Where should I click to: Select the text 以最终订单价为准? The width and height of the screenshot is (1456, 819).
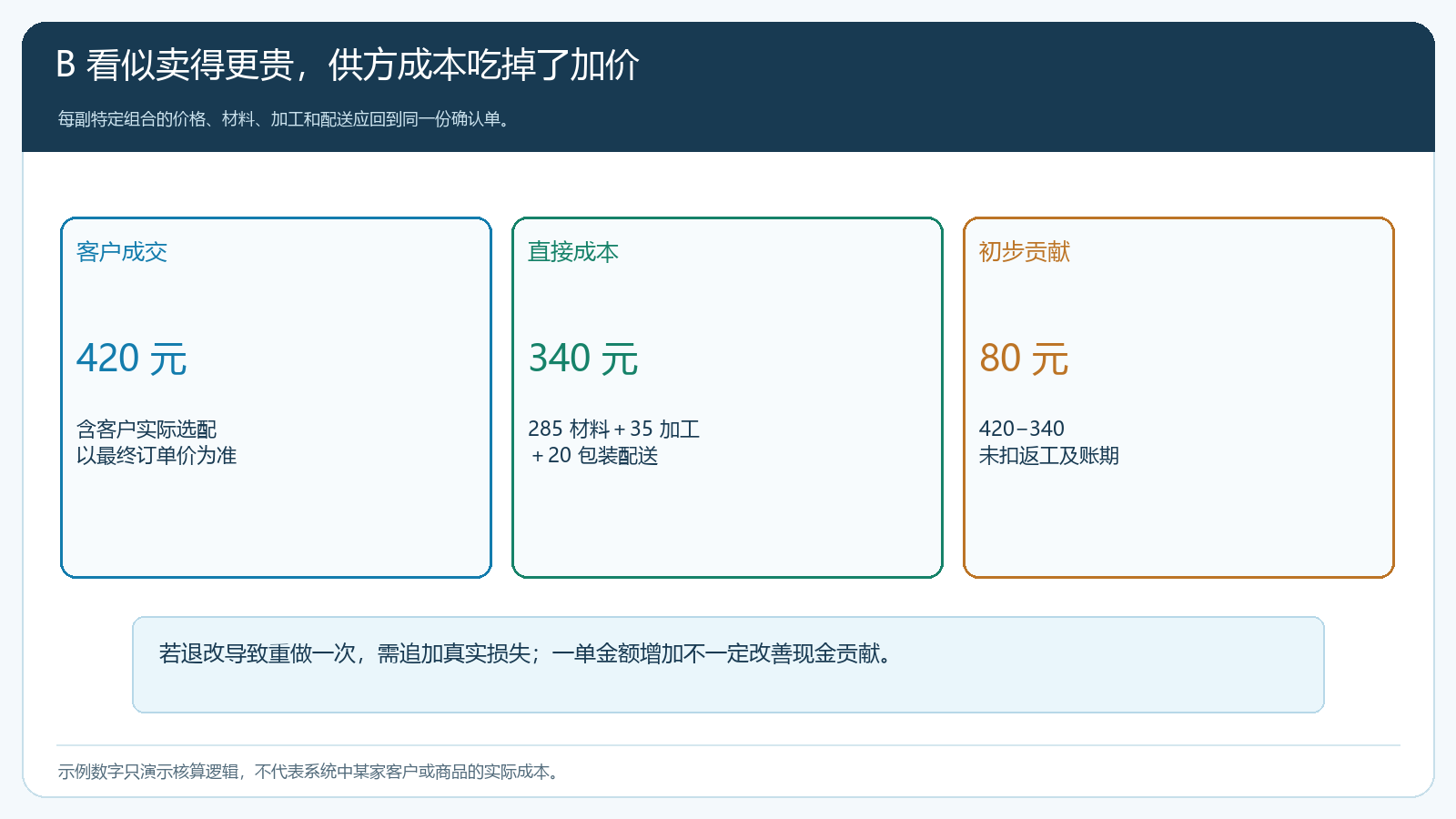tap(157, 455)
